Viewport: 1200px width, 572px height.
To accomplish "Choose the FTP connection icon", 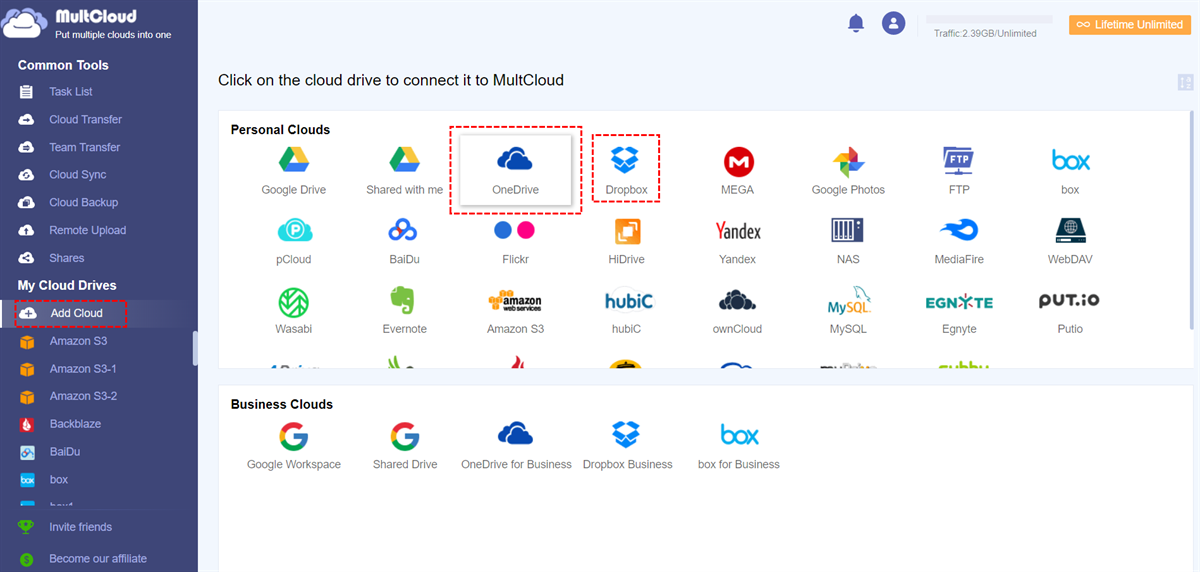I will point(958,160).
